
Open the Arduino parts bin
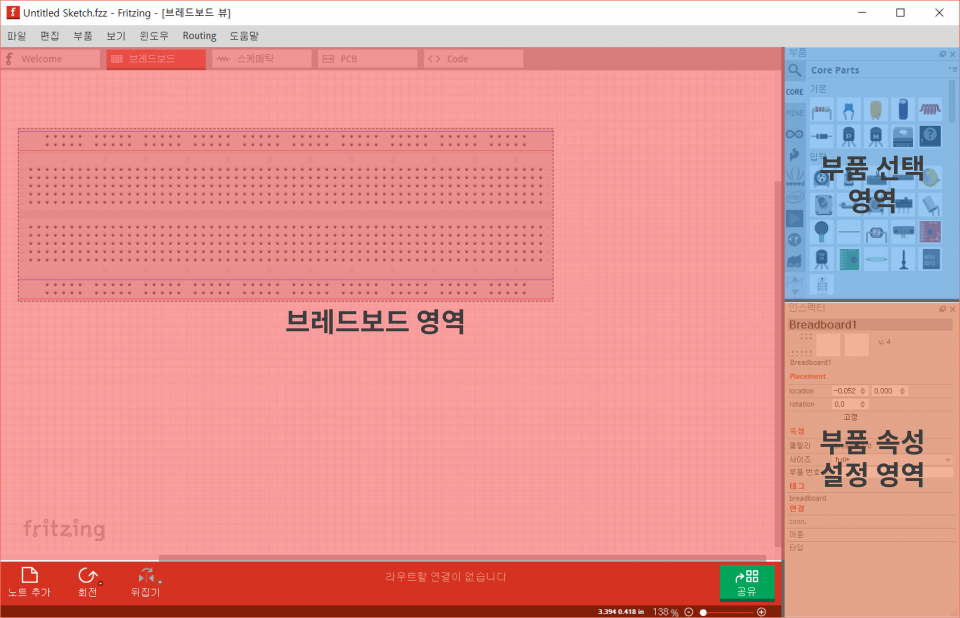(x=795, y=134)
